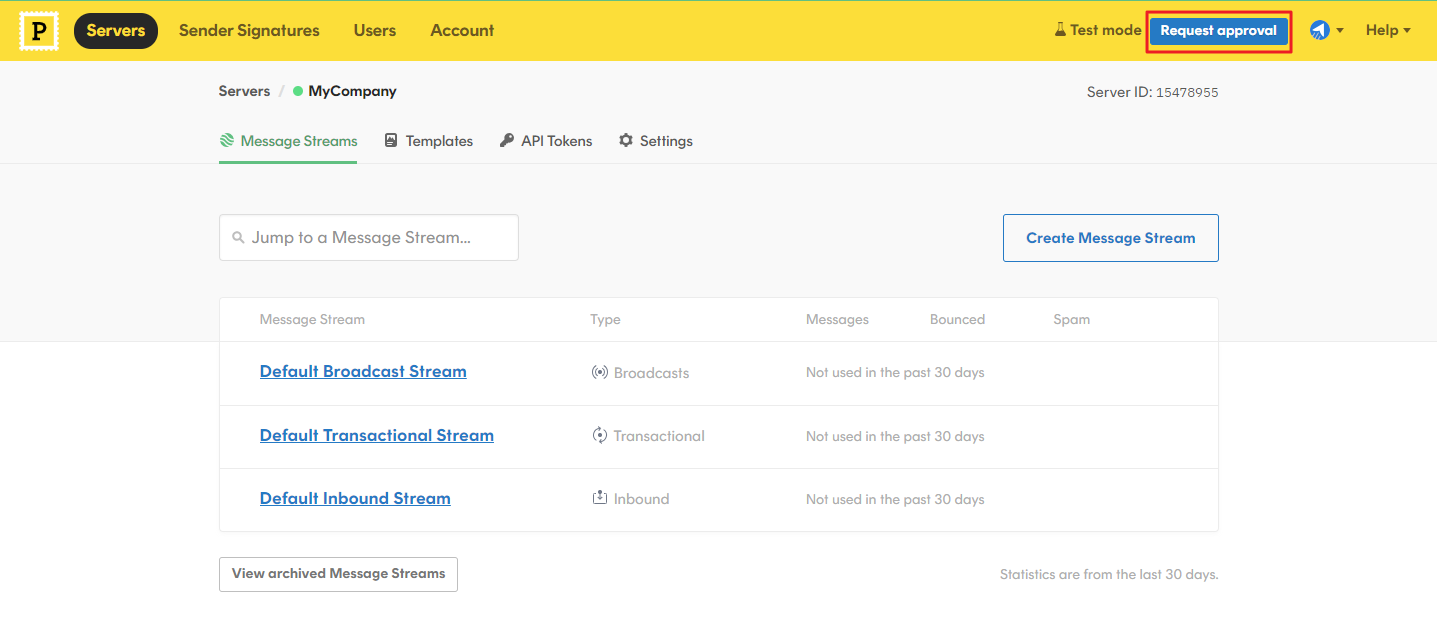
Task: Open the Account page
Action: (462, 31)
